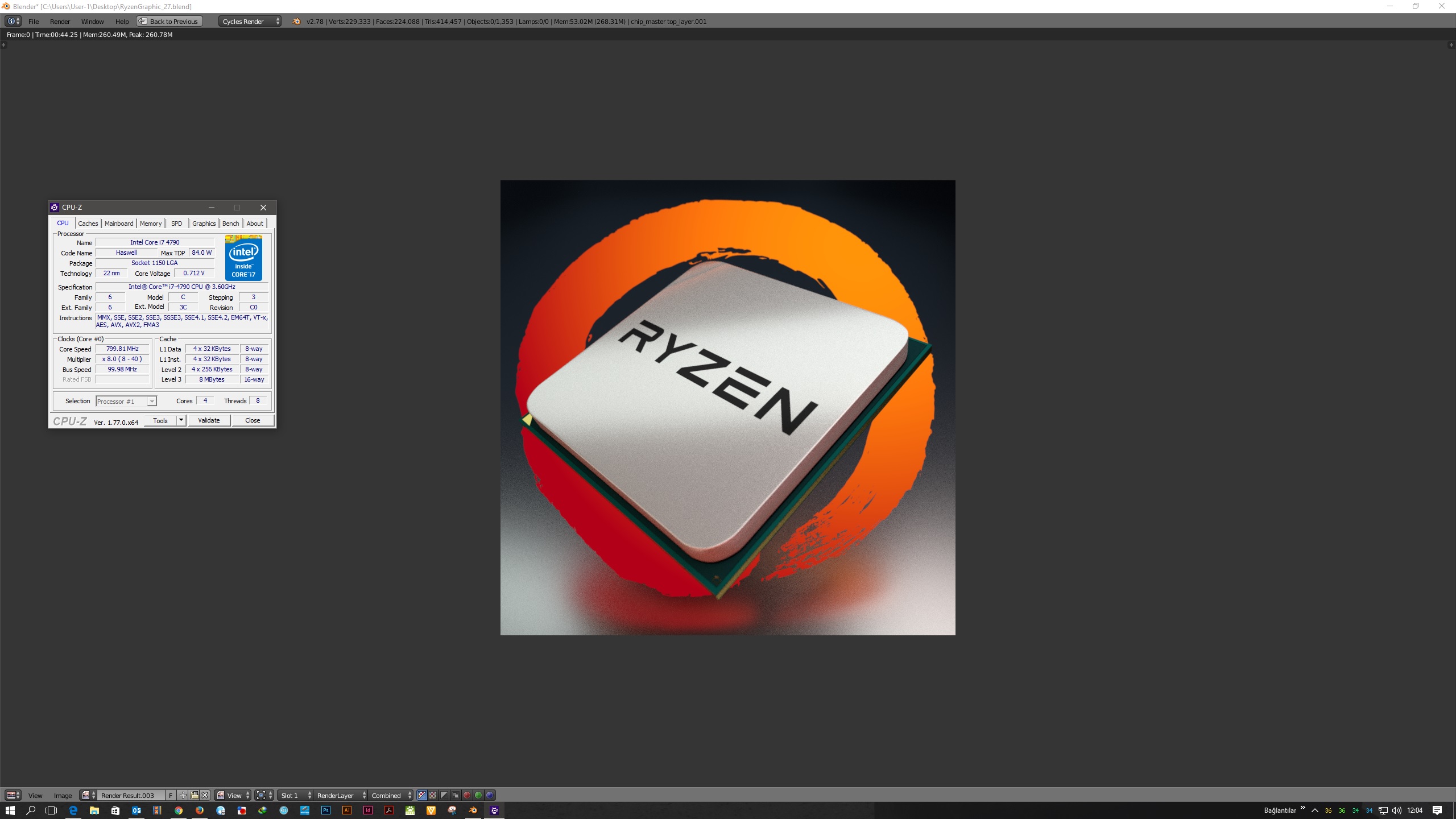Click the Tools button in CPU-Z
The image size is (1456, 819).
pos(160,421)
